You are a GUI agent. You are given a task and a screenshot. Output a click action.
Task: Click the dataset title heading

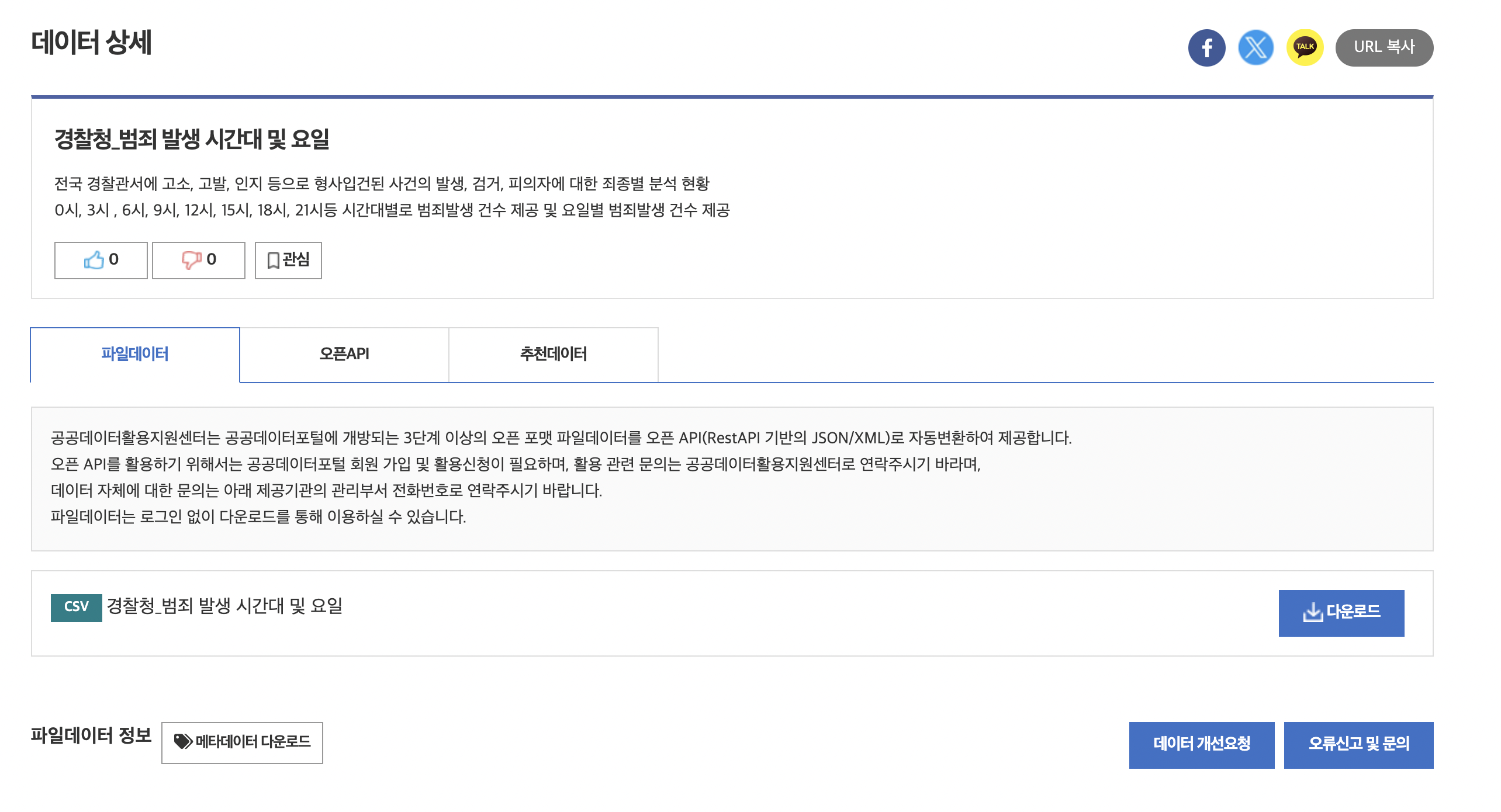[192, 139]
